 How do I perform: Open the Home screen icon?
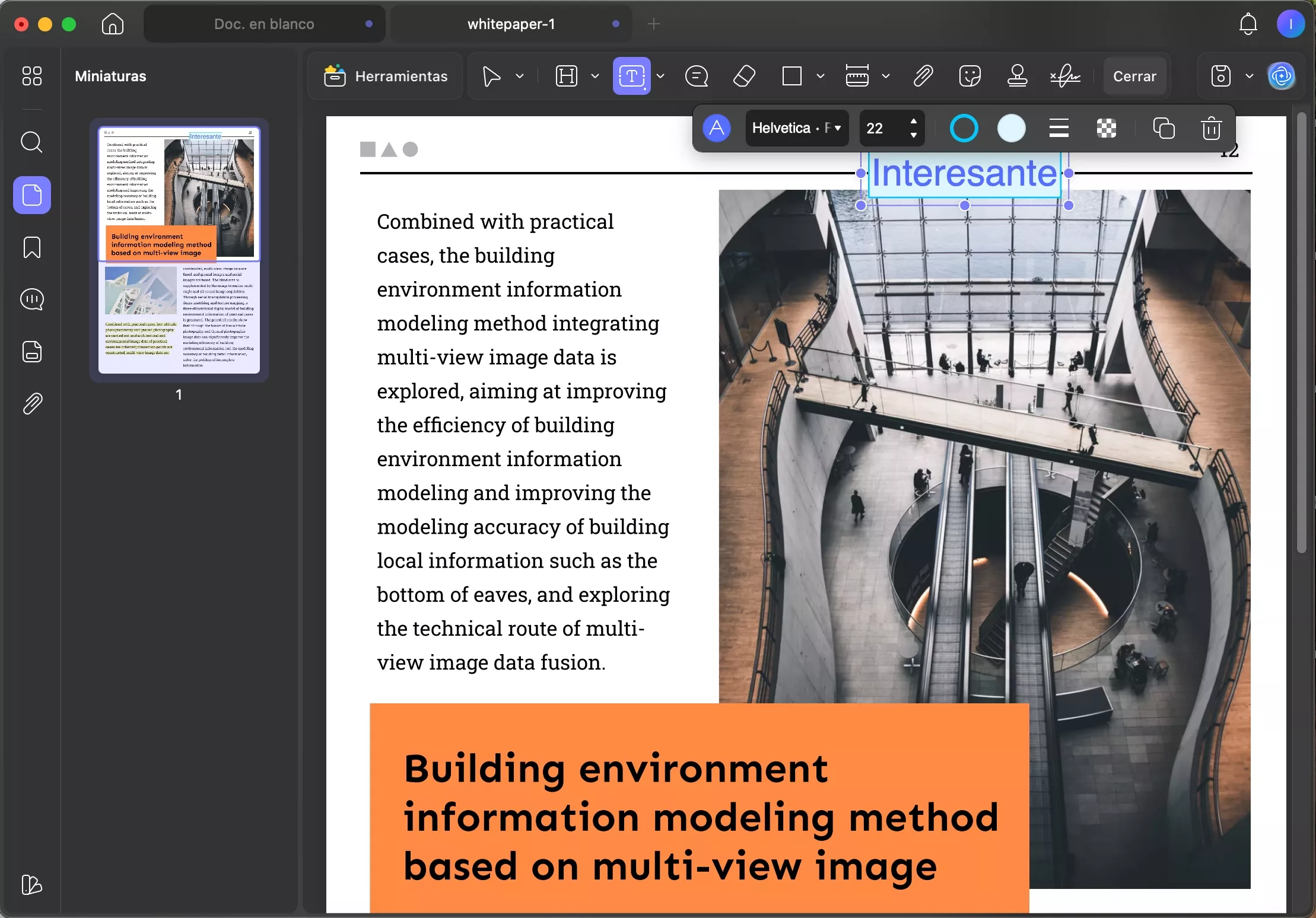[113, 24]
